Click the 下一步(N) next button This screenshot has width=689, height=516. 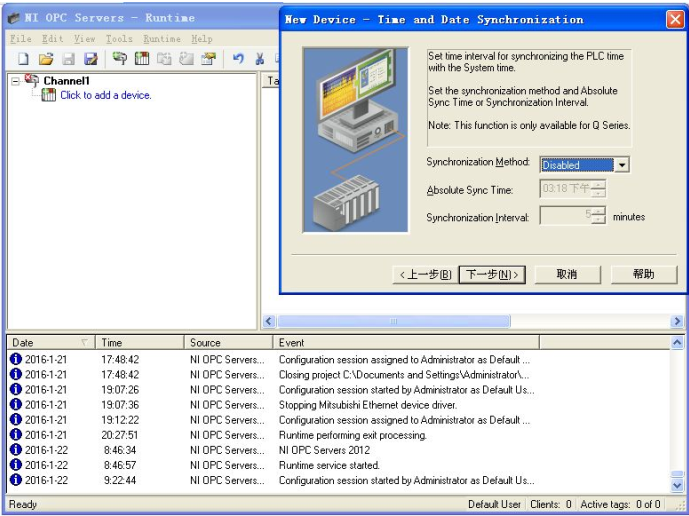point(492,275)
